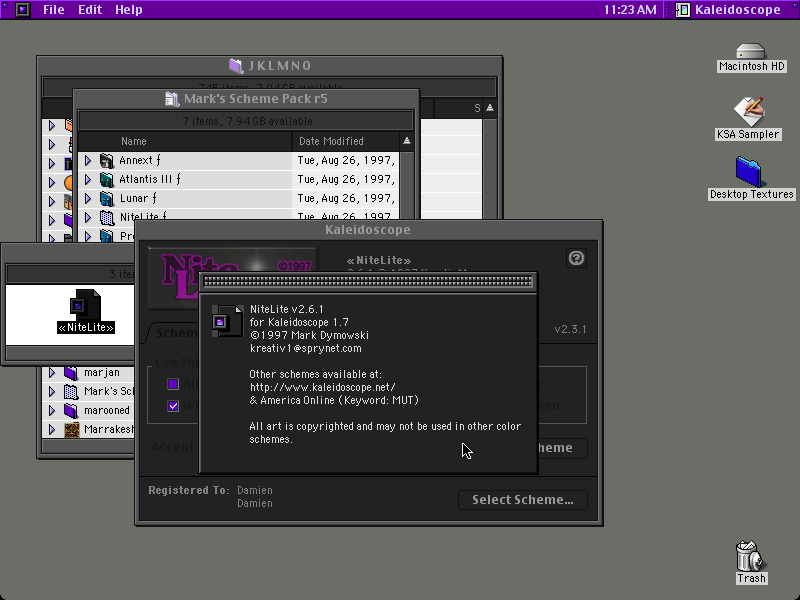Toggle sort order in Mark's Scheme Pack

tap(407, 141)
